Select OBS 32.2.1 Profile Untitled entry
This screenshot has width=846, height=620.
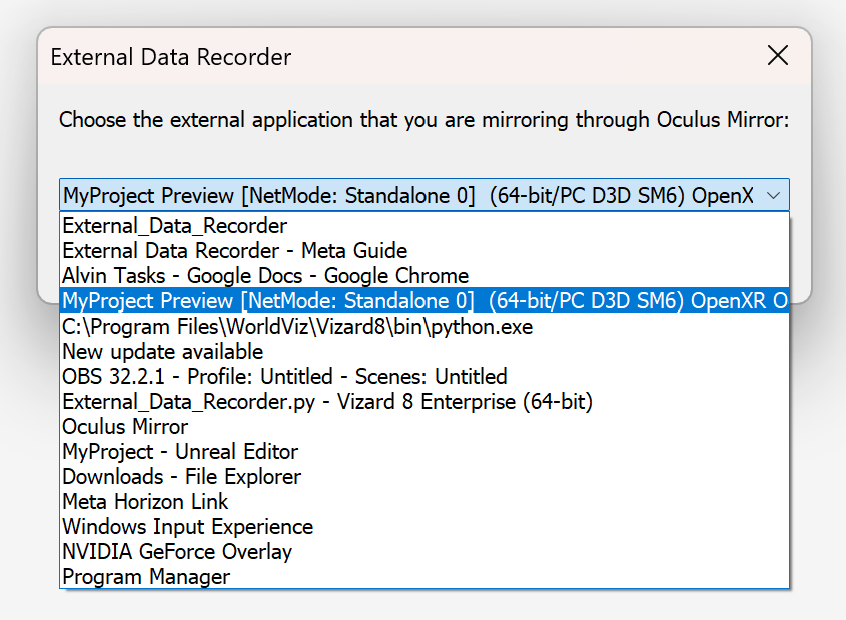[424, 376]
